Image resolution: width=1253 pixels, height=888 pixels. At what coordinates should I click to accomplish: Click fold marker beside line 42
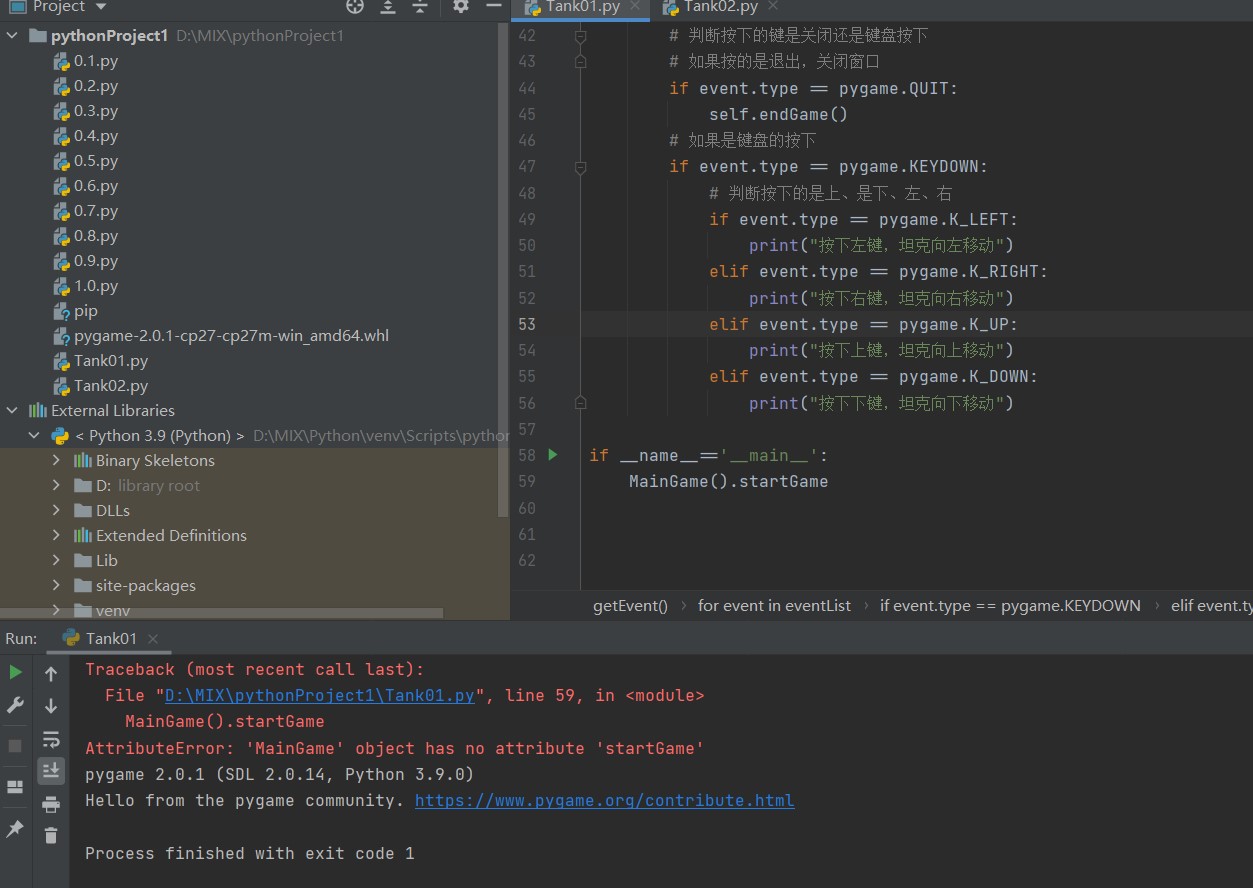(580, 36)
